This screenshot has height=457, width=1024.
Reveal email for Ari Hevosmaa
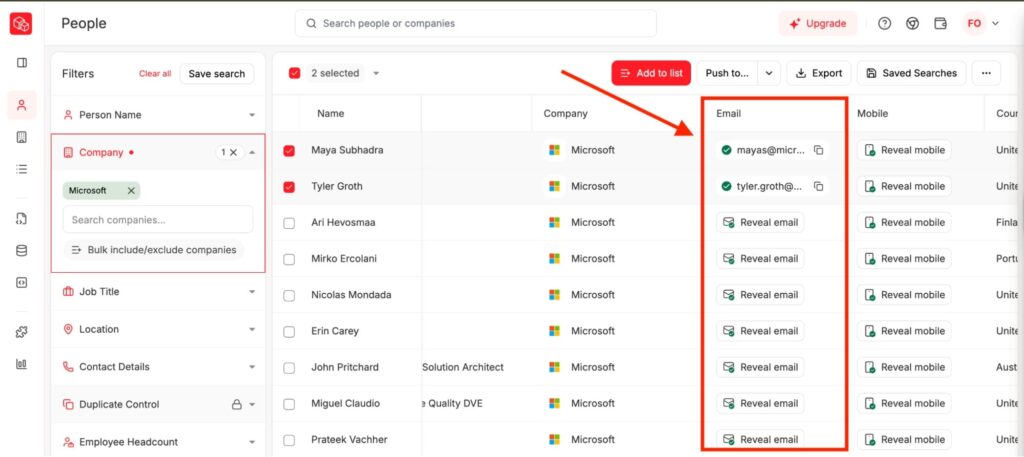point(760,223)
